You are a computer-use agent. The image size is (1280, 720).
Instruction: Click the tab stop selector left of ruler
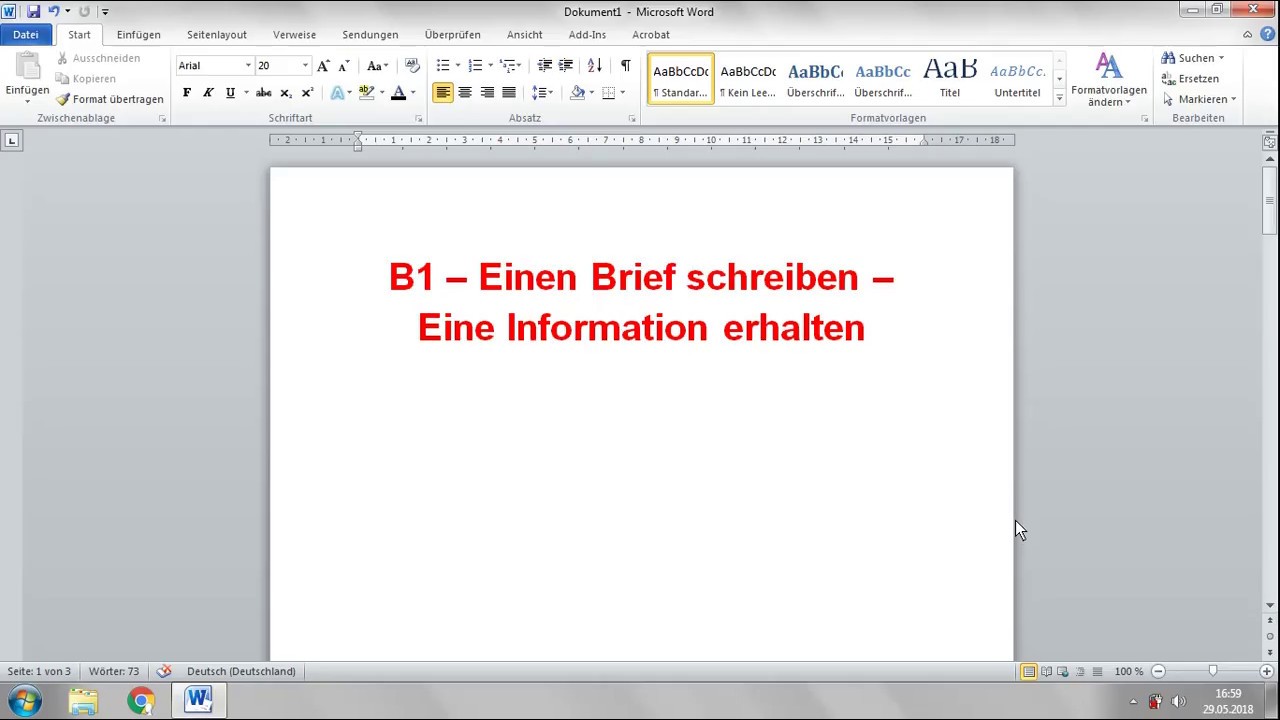coord(12,141)
